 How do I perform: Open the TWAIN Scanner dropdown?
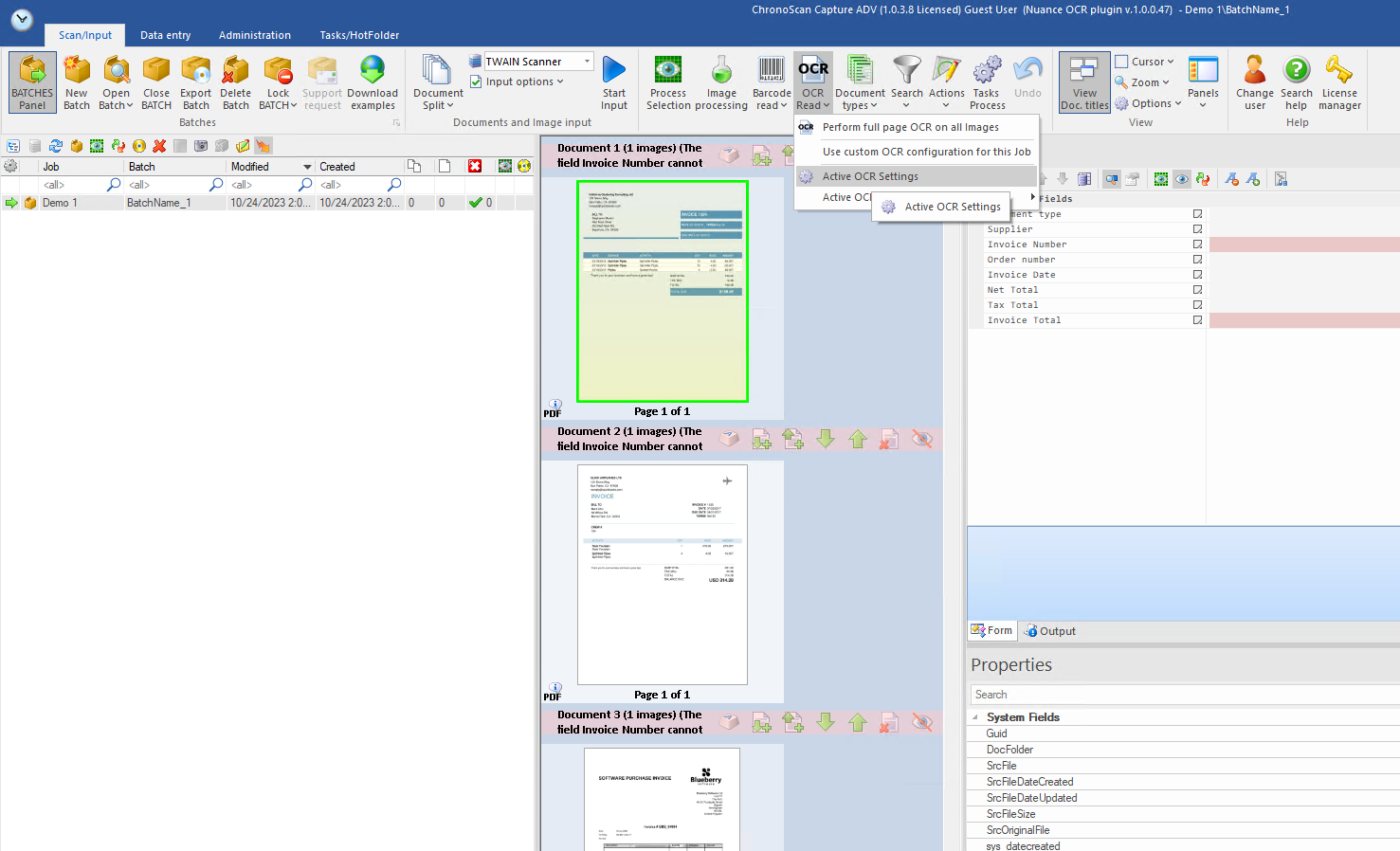point(587,62)
